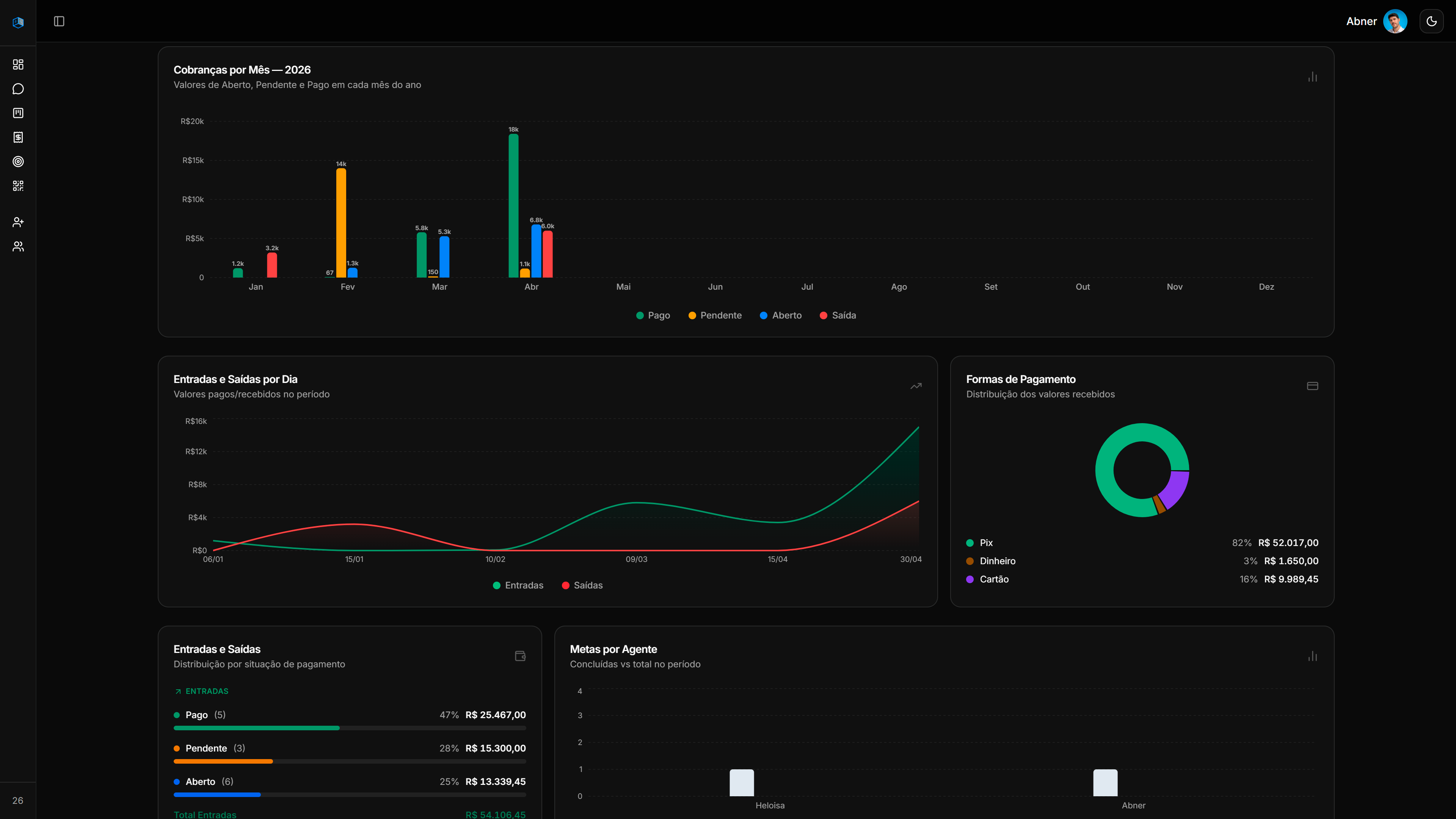Click the blue Aberto progress bar

(x=217, y=795)
